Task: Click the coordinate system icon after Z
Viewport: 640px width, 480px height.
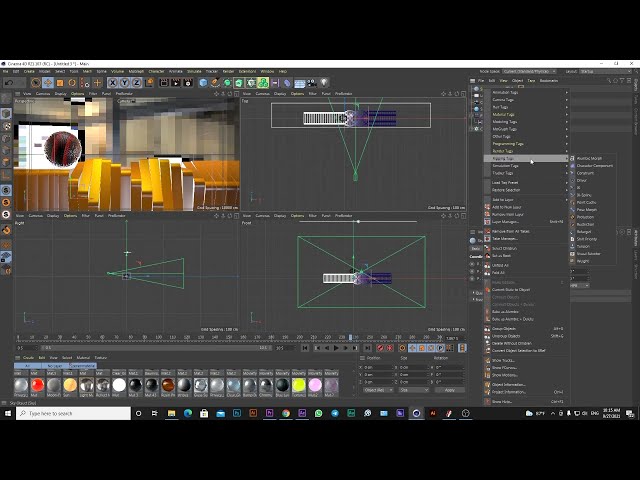Action: [149, 83]
